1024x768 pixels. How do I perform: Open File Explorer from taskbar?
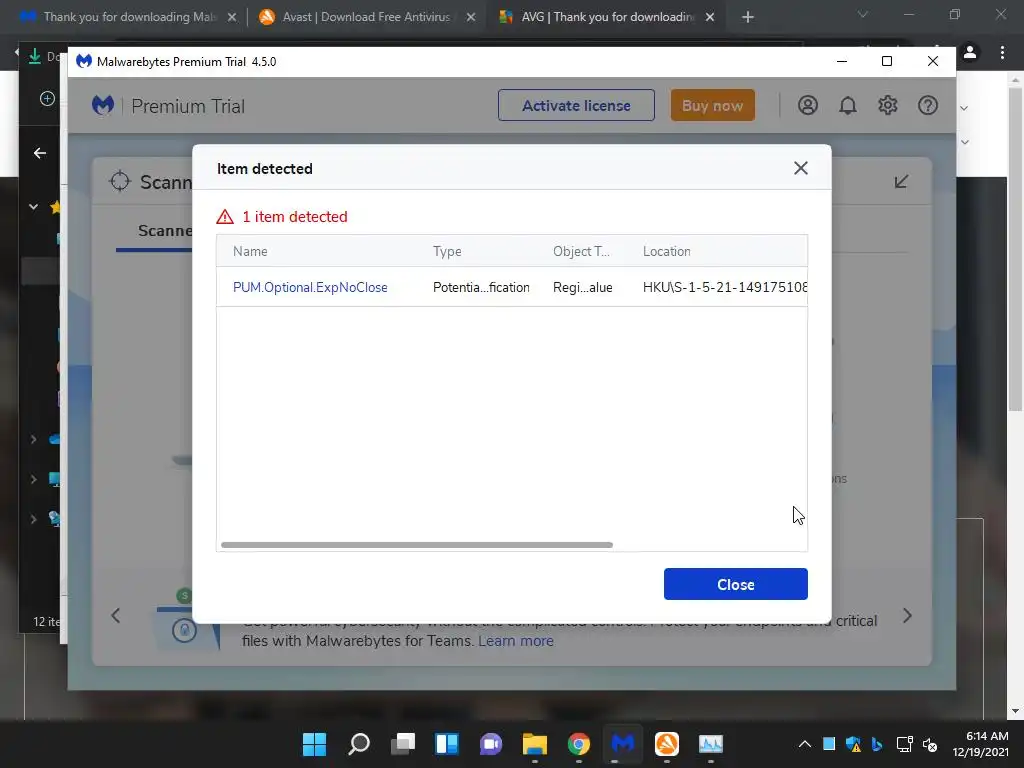click(x=535, y=744)
